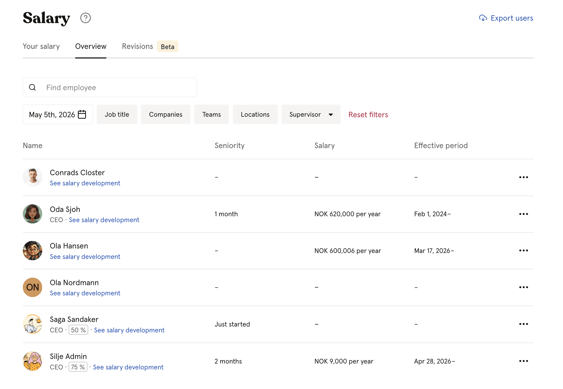
Task: Click the Name column header
Action: 32,145
